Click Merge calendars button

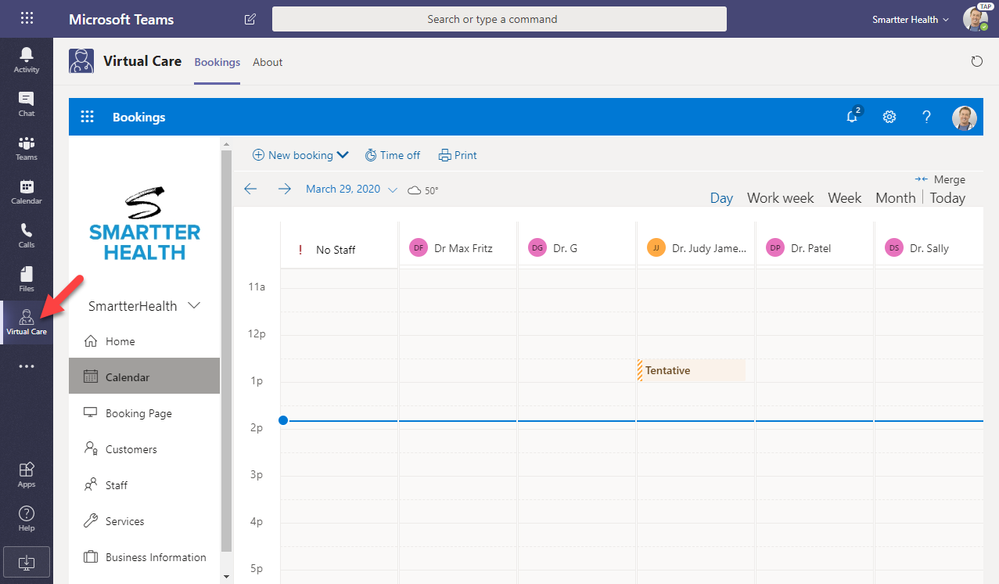[x=940, y=180]
